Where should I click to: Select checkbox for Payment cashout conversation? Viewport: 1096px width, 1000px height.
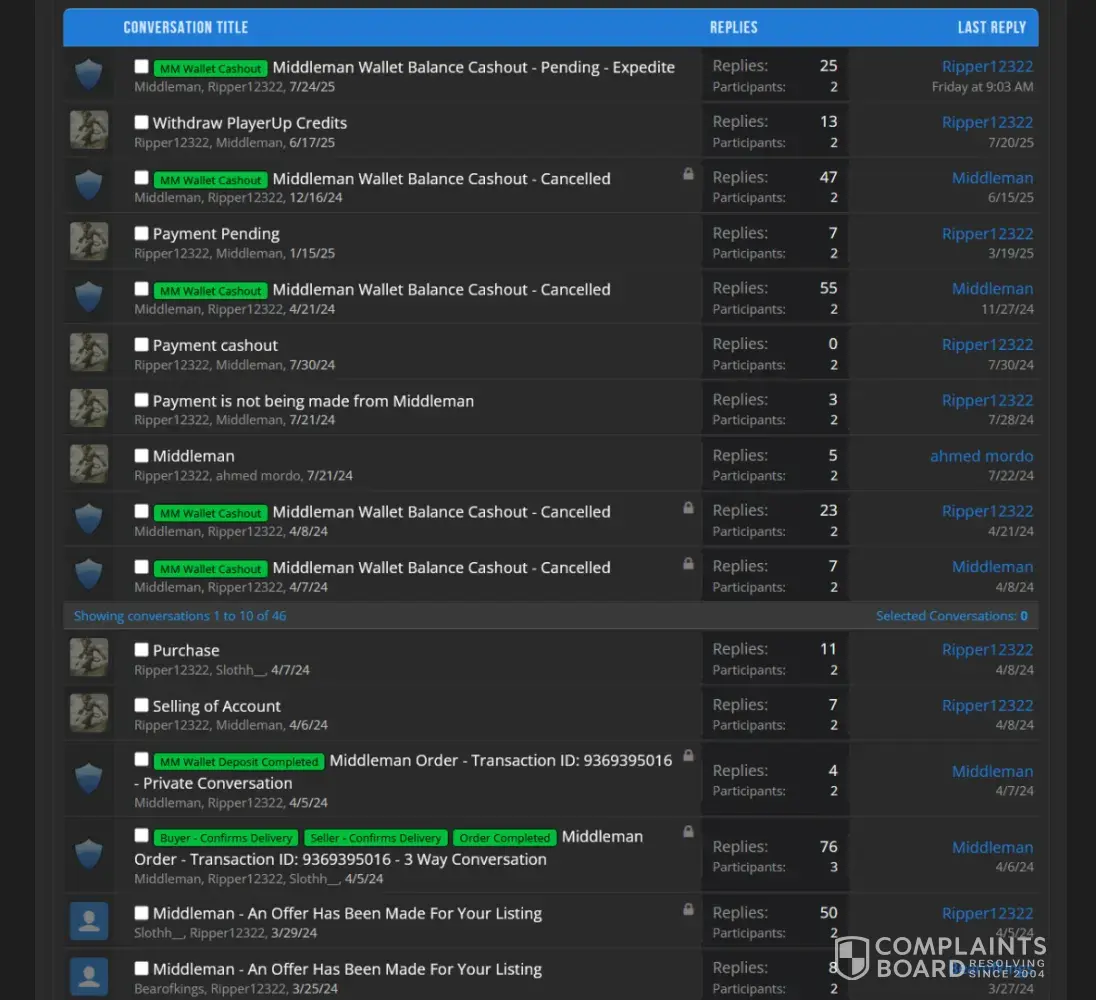pyautogui.click(x=142, y=345)
